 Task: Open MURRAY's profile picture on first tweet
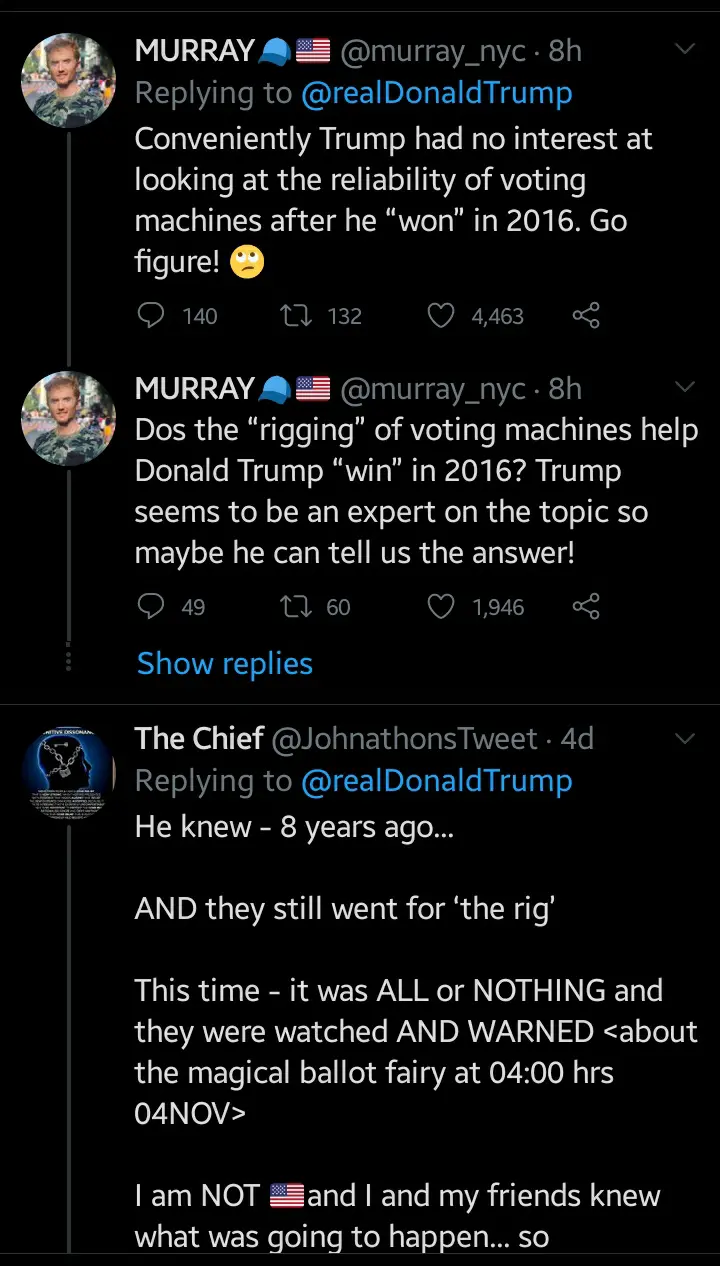68,80
